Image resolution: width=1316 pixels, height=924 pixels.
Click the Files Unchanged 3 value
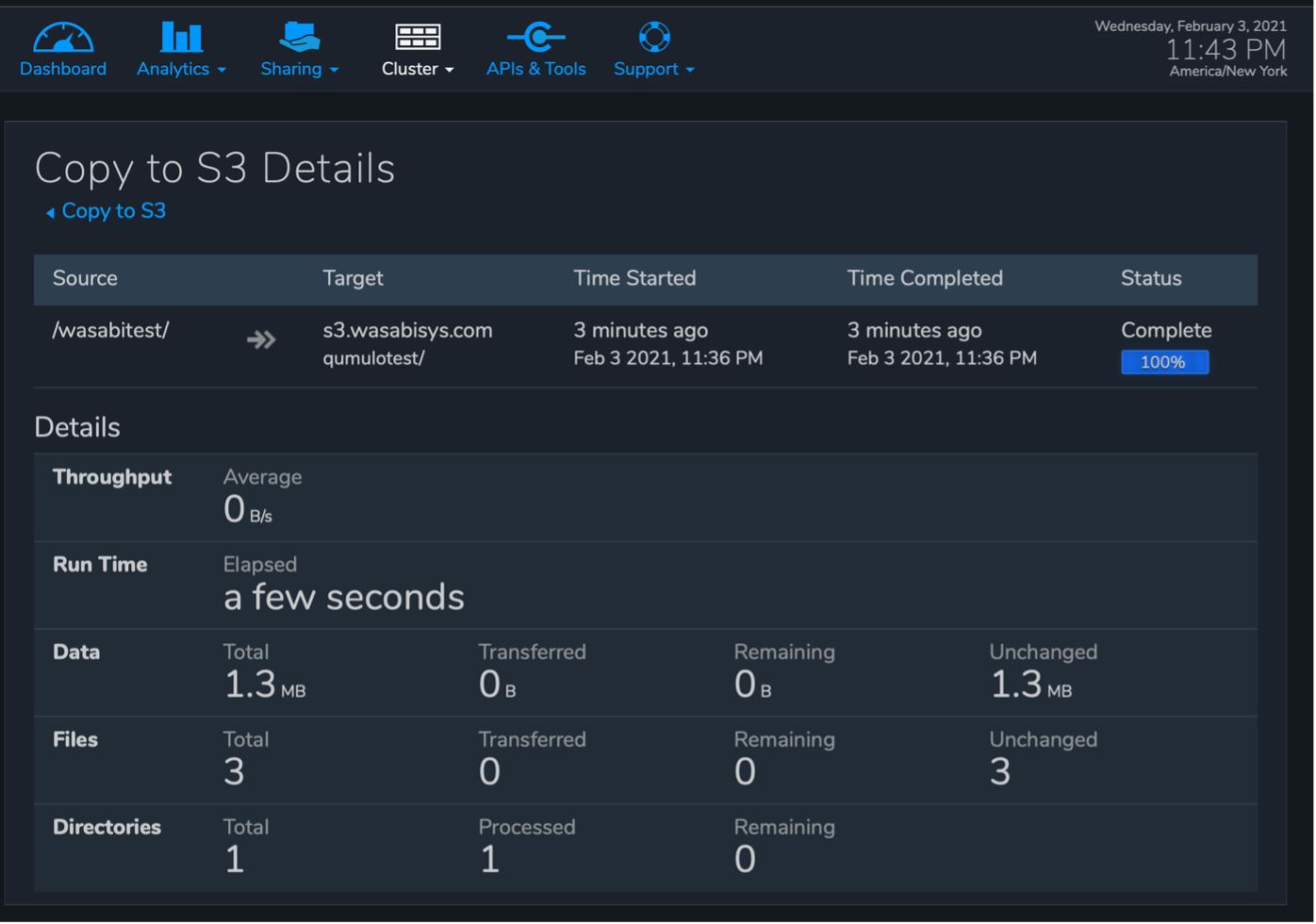click(1000, 772)
